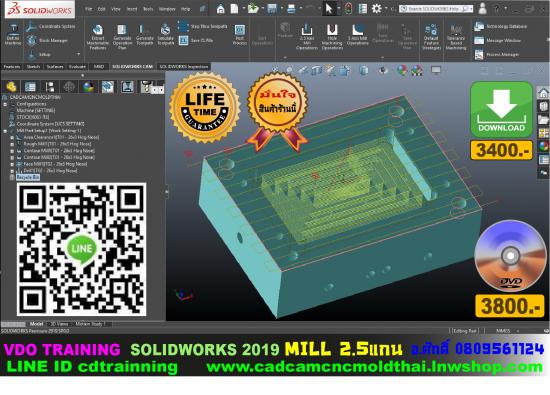Open 2.5 Axis Mill Operations
The height and width of the screenshot is (395, 550).
[x=307, y=37]
